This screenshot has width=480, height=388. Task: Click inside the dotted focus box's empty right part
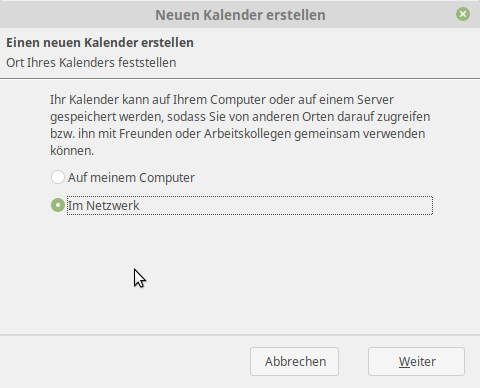(286, 206)
